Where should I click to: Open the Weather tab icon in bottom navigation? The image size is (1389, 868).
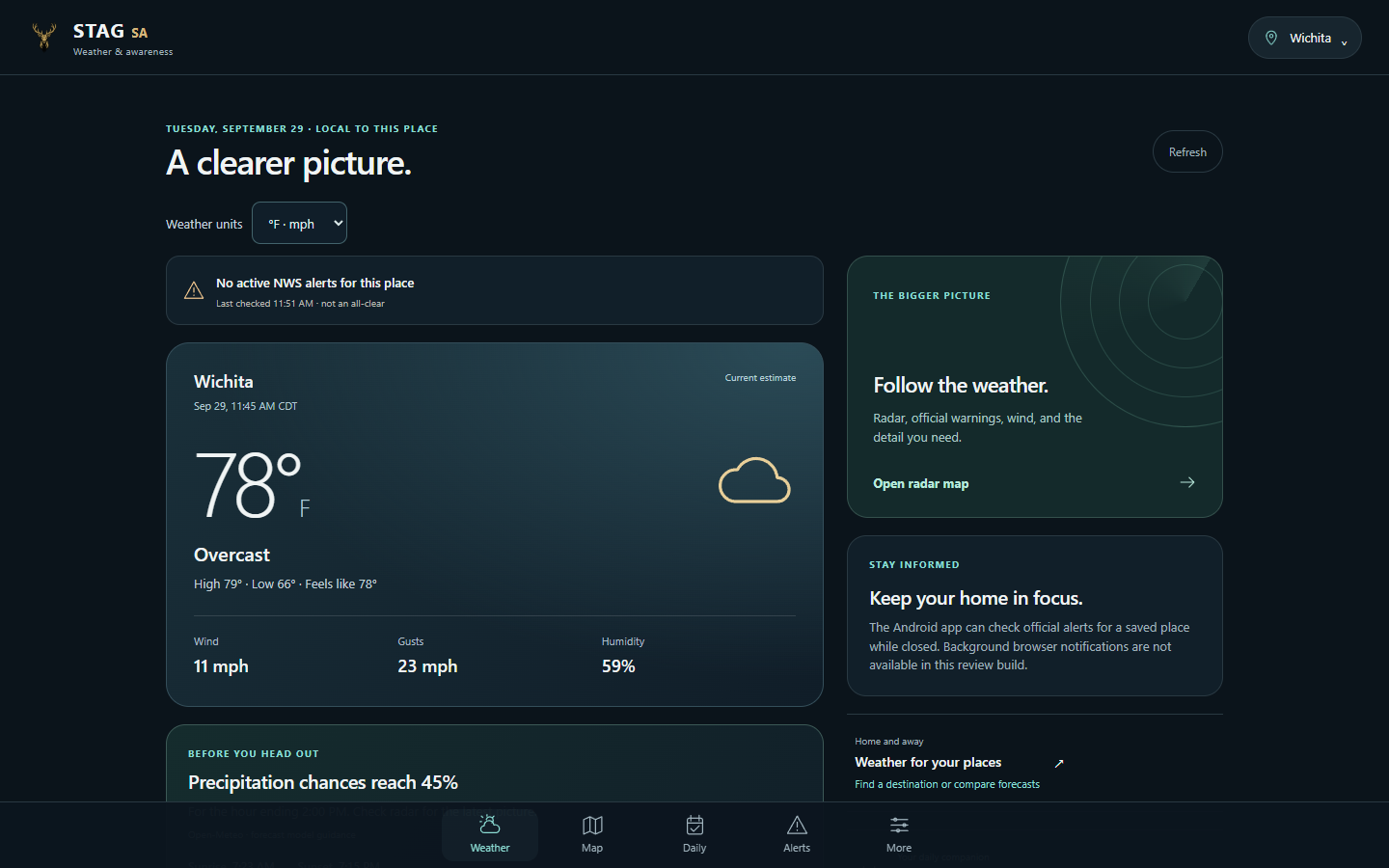490,825
